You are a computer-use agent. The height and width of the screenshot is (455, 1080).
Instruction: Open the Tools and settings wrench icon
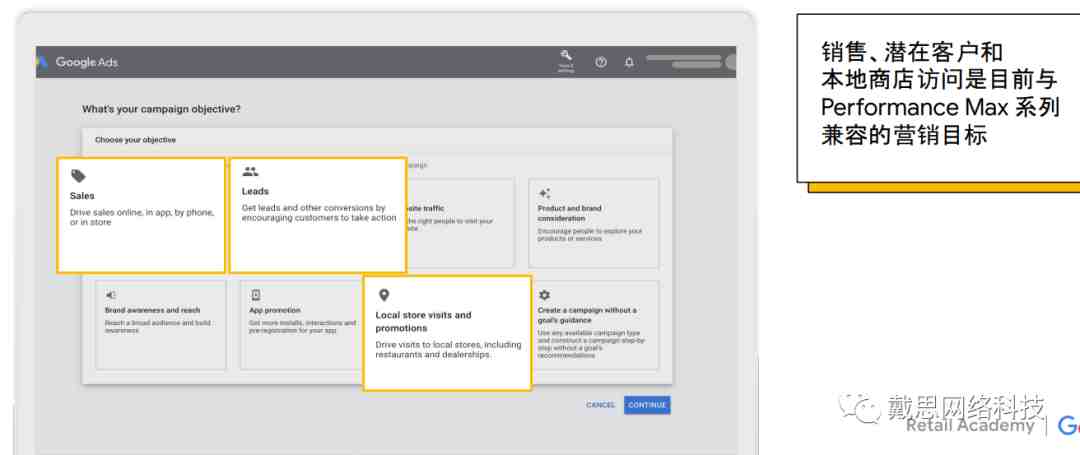(566, 59)
